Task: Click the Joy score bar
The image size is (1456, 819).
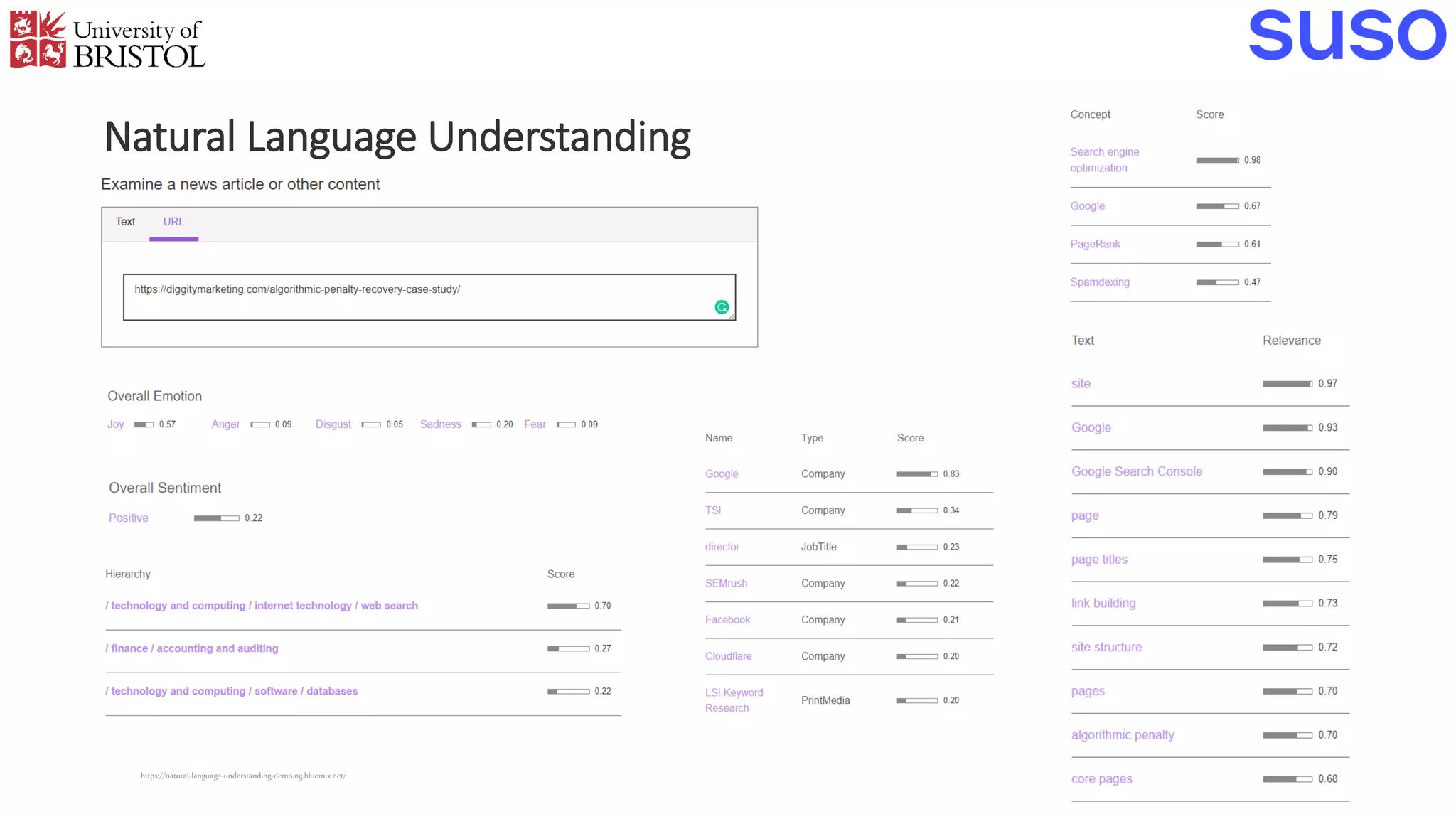Action: (144, 424)
